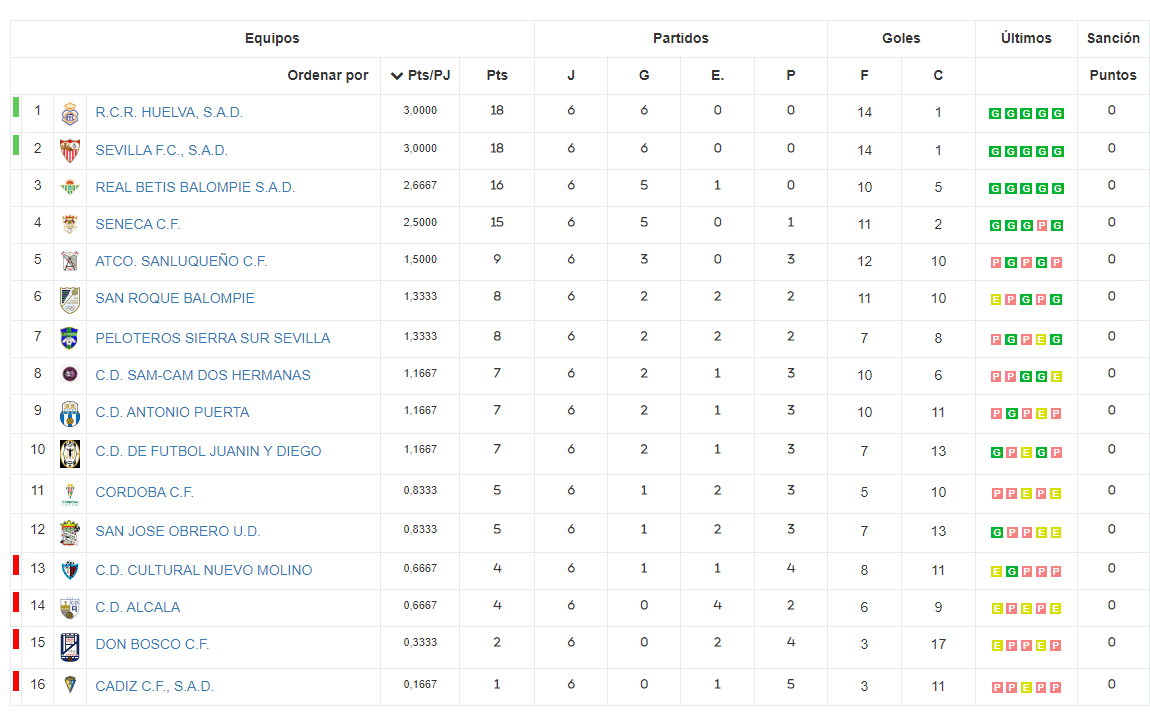Sort by F goals for column
This screenshot has height=717, width=1150.
click(x=864, y=76)
